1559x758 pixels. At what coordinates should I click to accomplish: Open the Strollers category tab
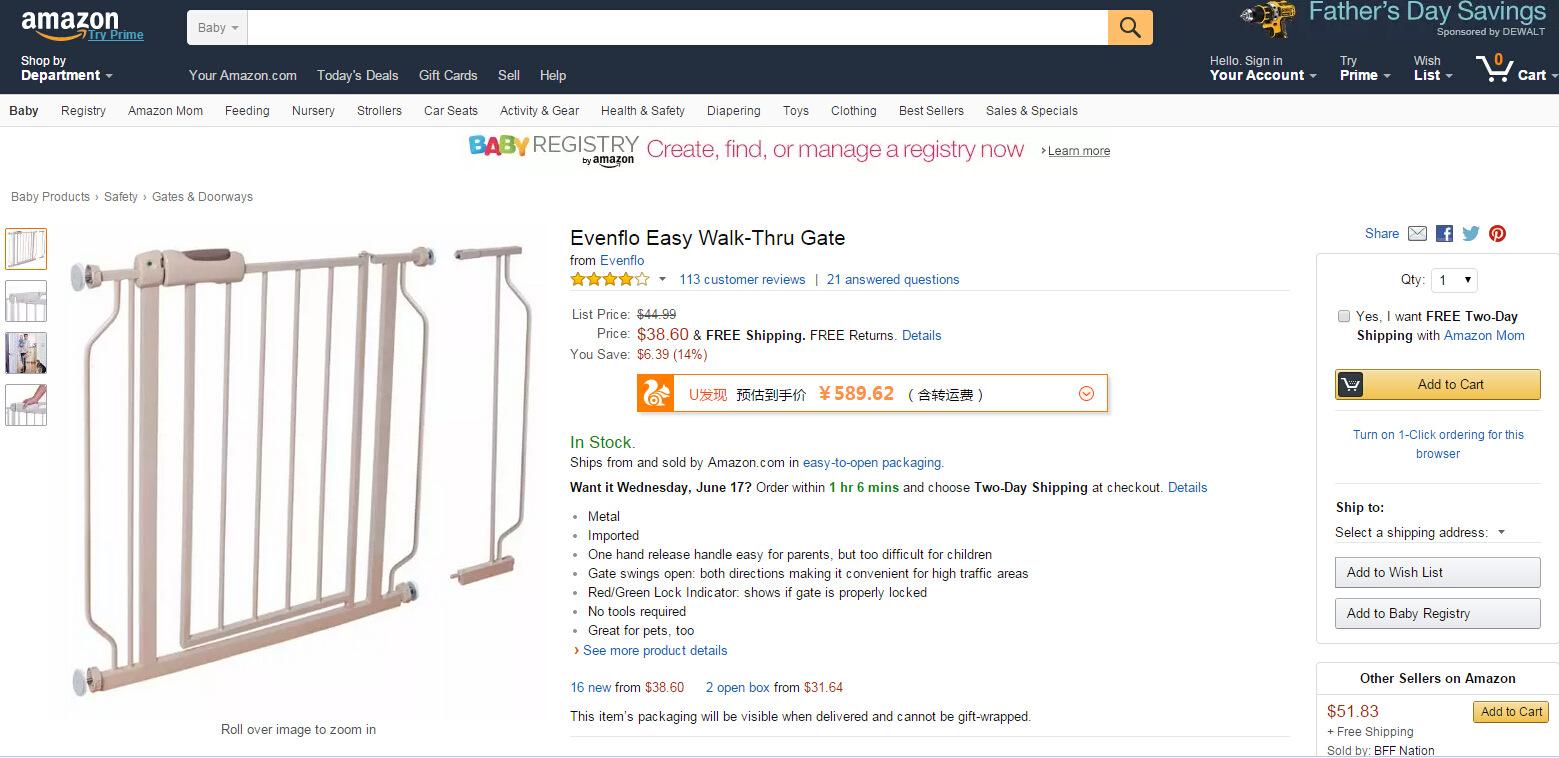click(379, 111)
